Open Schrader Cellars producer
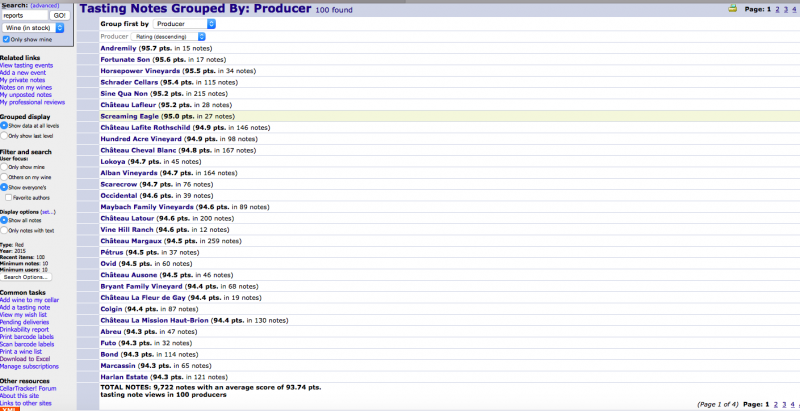Viewport: 800px width, 411px height. point(130,82)
